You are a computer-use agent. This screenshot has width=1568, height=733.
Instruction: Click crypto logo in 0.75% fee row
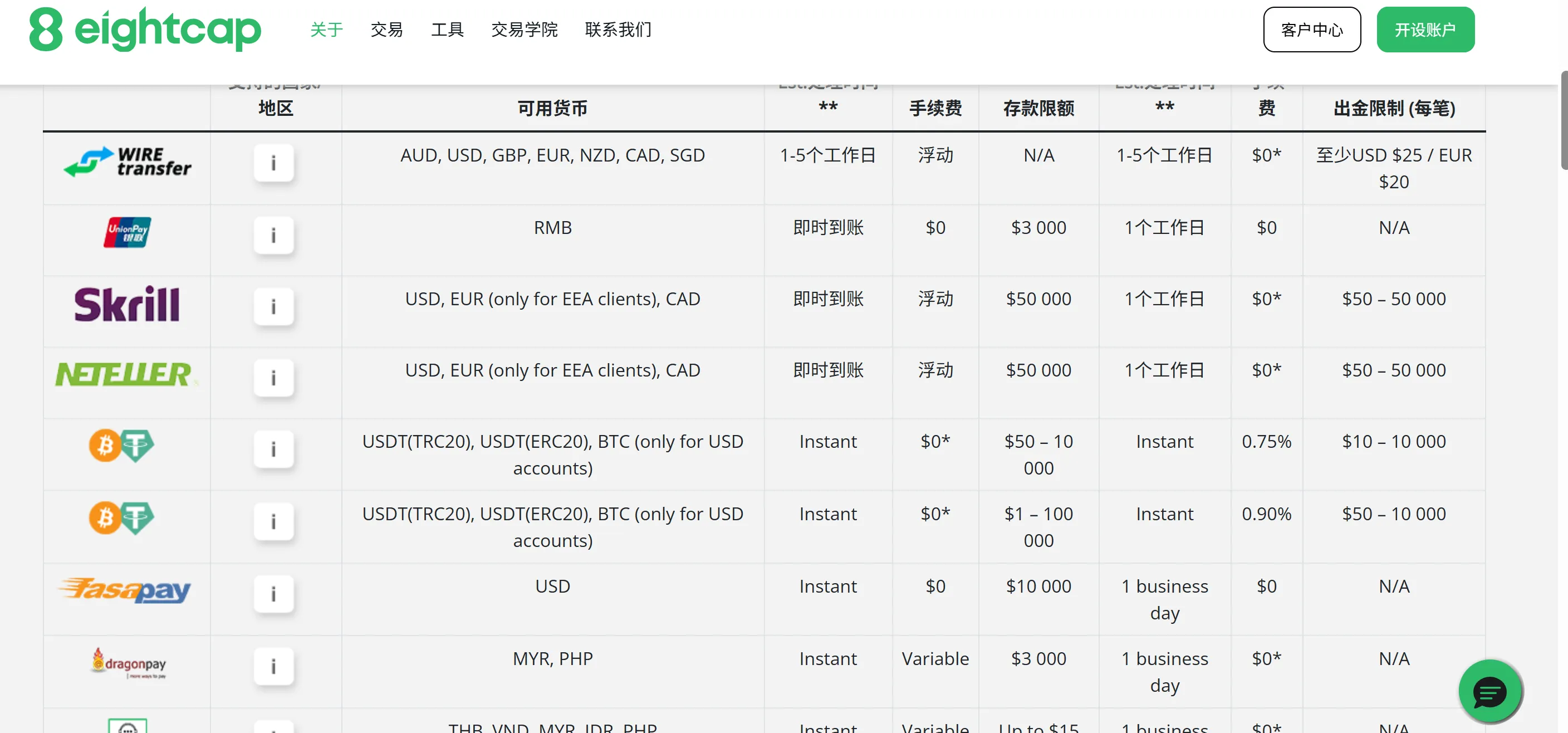tap(121, 446)
